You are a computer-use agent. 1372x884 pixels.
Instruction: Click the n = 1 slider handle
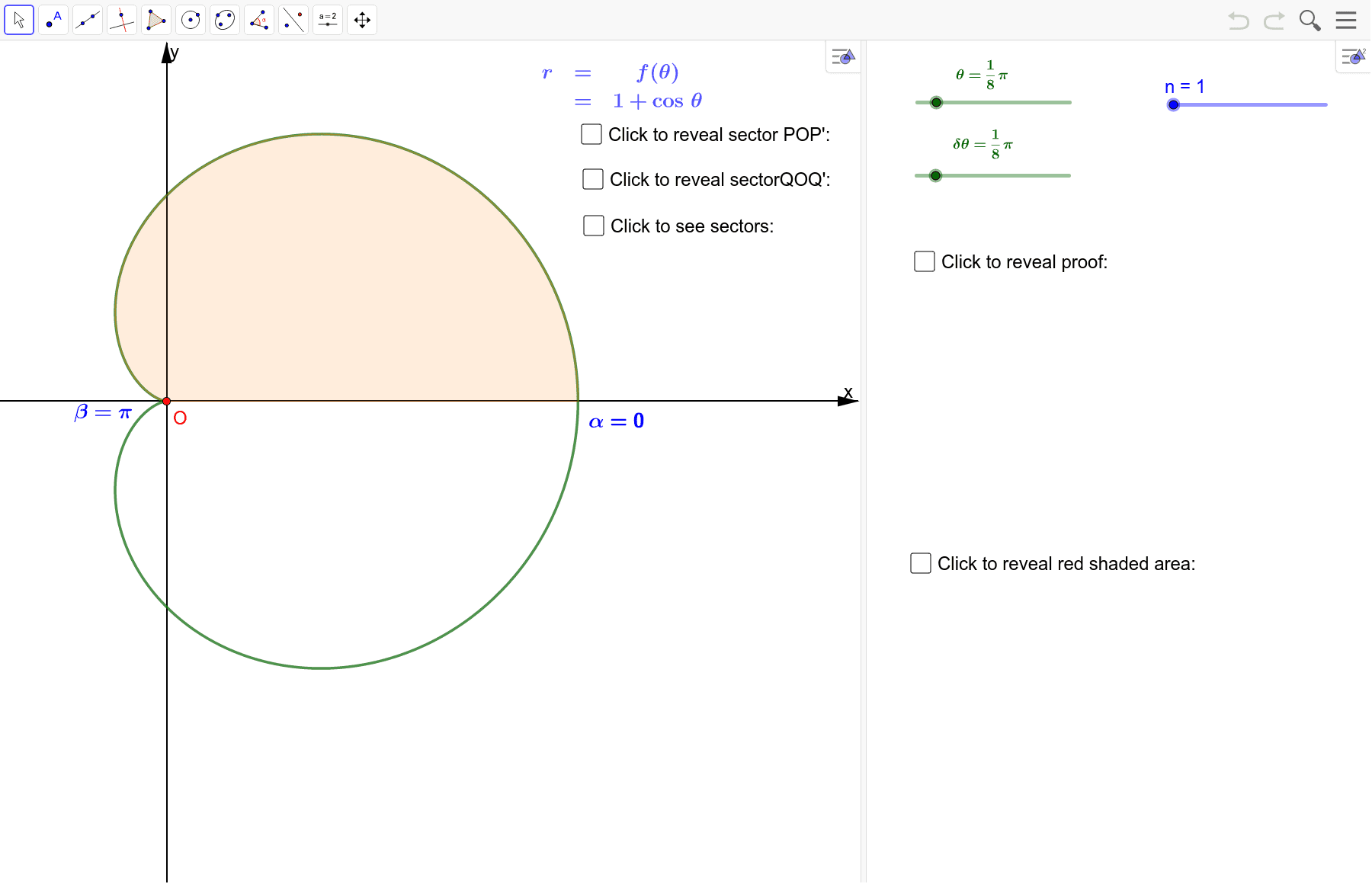(1174, 105)
